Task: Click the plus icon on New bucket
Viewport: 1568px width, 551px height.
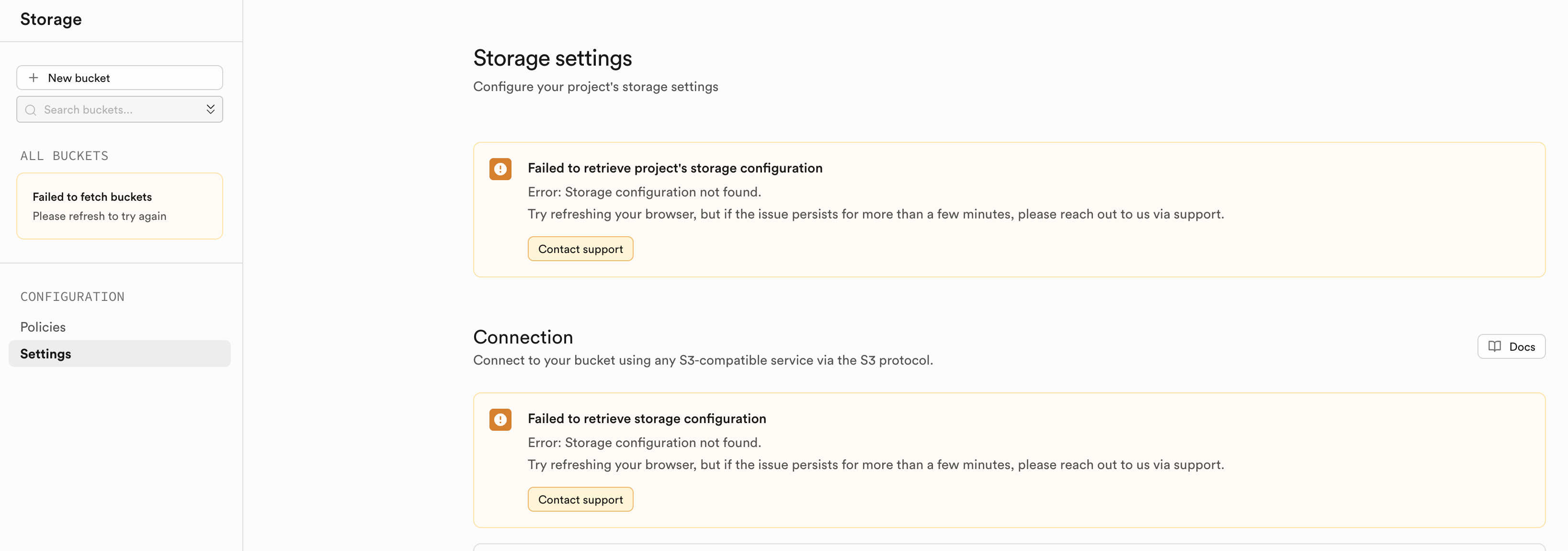Action: click(34, 78)
